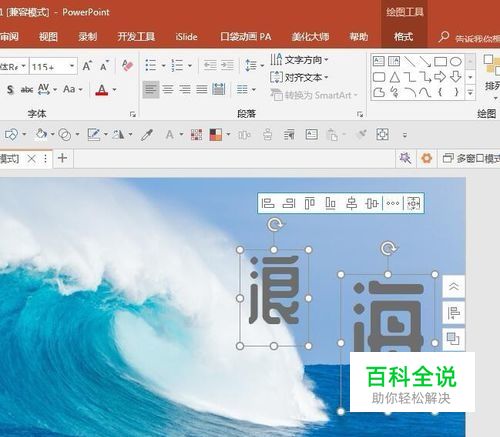
Task: Customize quick access toolbar dropdown
Action: (405, 135)
